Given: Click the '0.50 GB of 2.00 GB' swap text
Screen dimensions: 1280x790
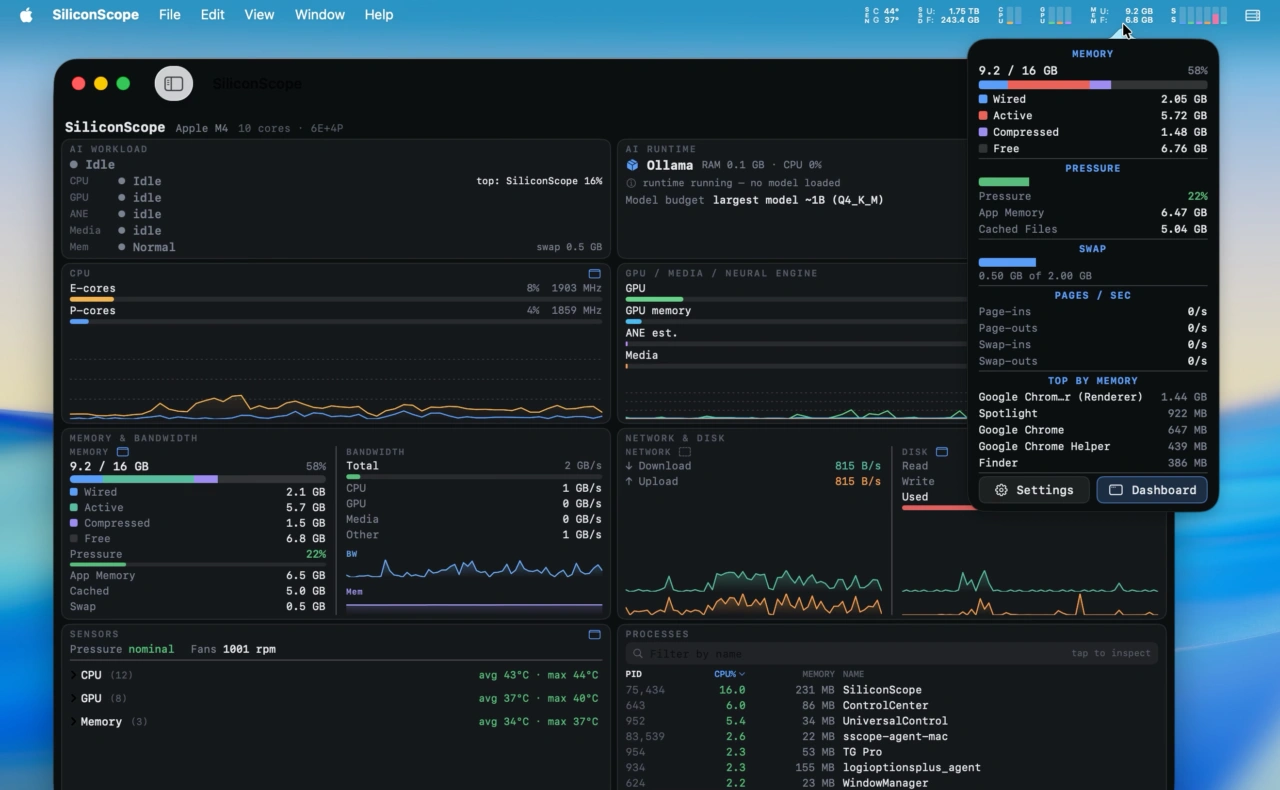Looking at the screenshot, I should [1035, 276].
